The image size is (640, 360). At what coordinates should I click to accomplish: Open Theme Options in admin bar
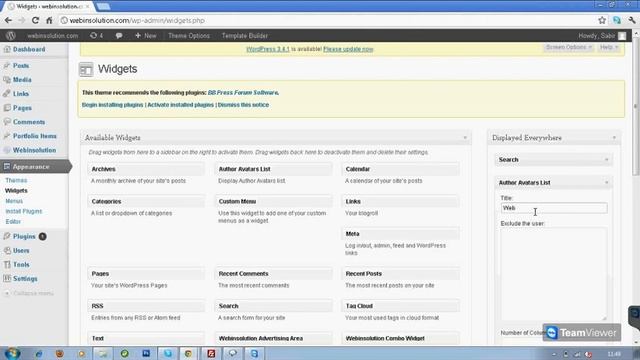tap(189, 36)
